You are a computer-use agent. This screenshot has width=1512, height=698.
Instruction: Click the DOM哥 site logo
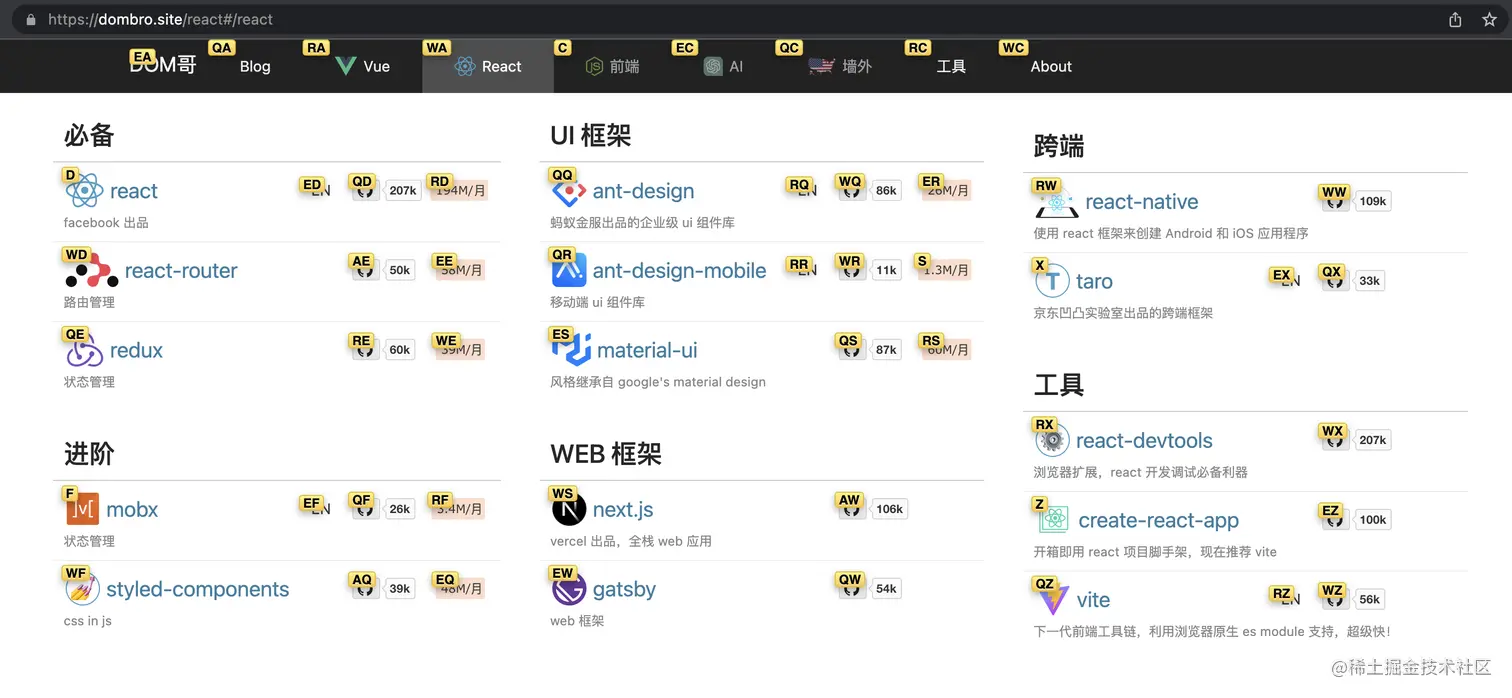[163, 66]
